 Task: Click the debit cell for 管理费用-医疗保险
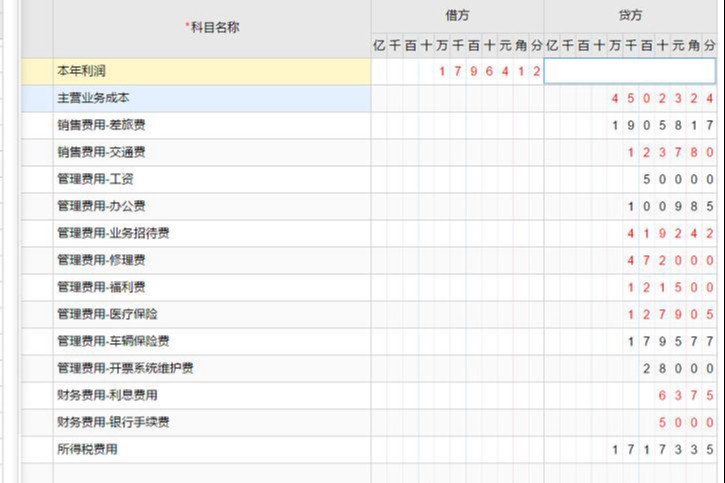pyautogui.click(x=458, y=314)
